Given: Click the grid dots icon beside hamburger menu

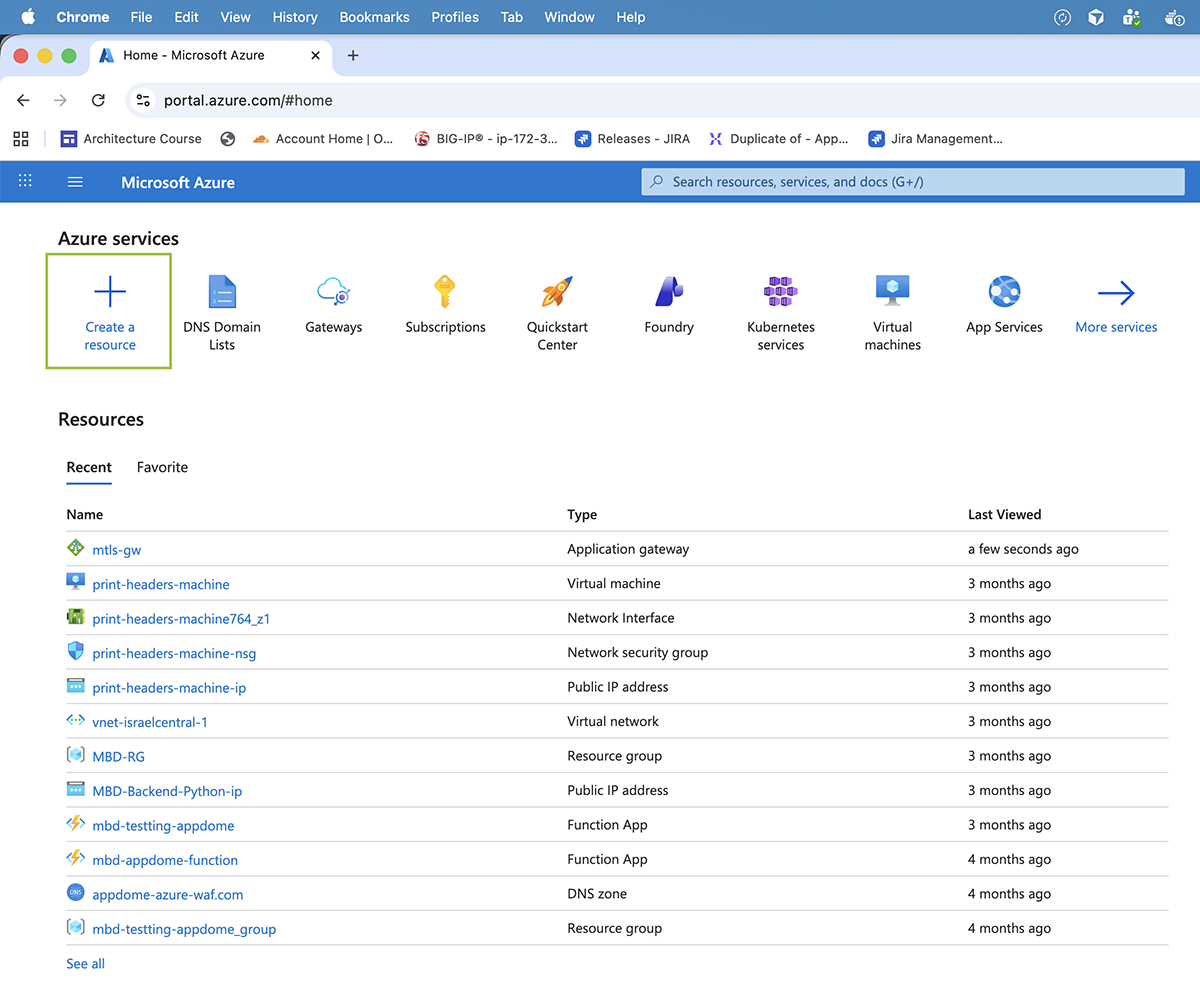Looking at the screenshot, I should tap(26, 181).
